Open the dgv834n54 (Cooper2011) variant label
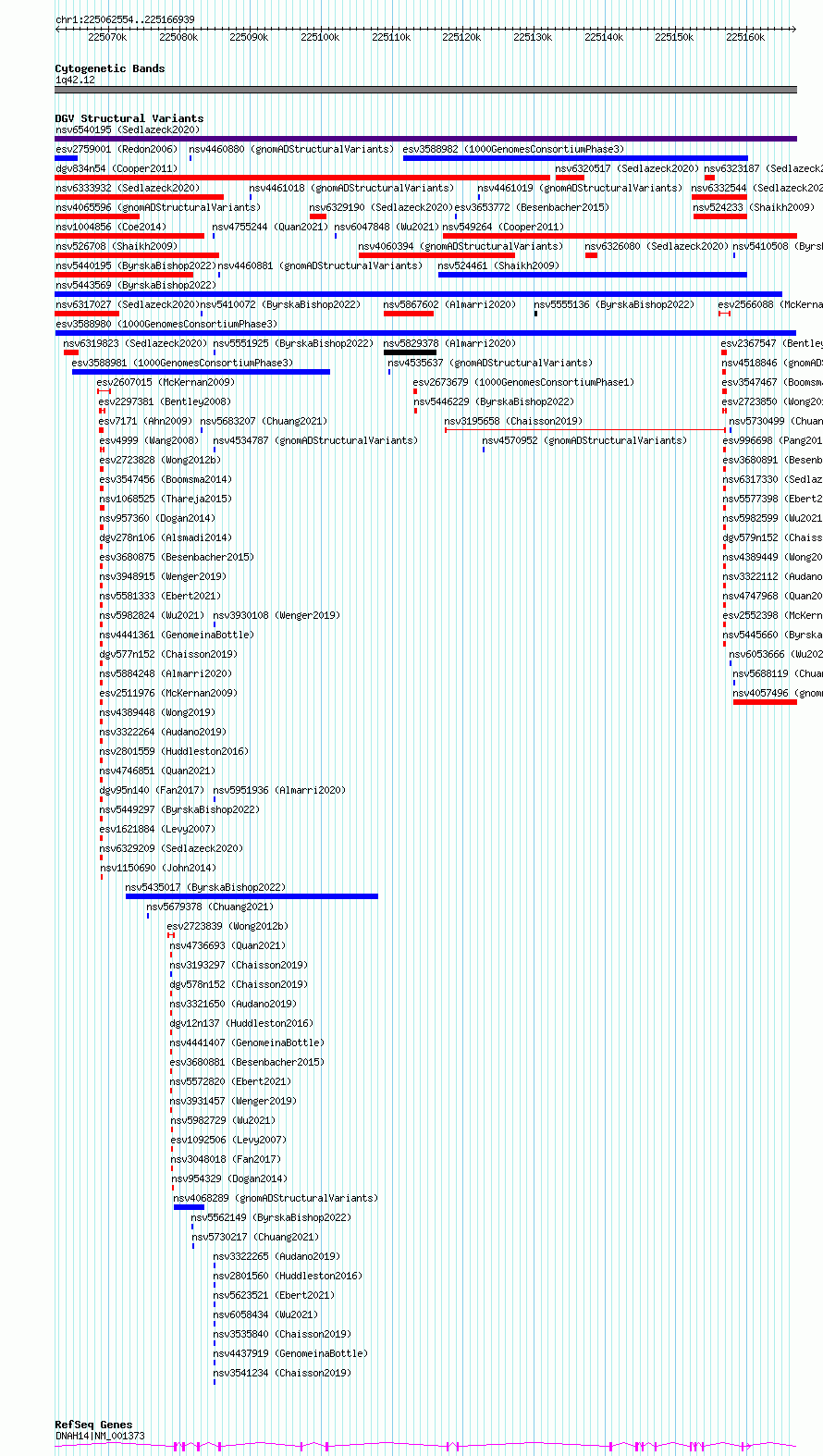This screenshot has height=1456, width=823. (117, 168)
